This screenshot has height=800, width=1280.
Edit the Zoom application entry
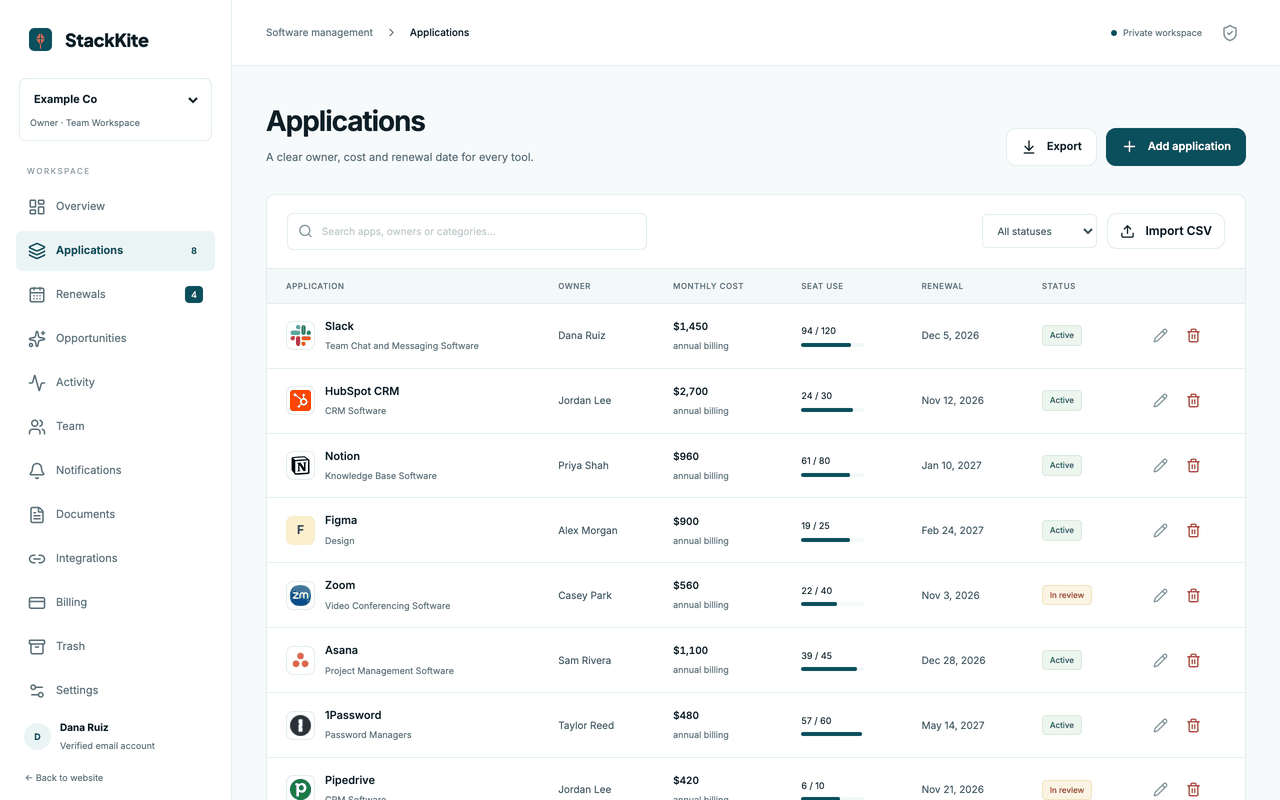click(x=1160, y=596)
